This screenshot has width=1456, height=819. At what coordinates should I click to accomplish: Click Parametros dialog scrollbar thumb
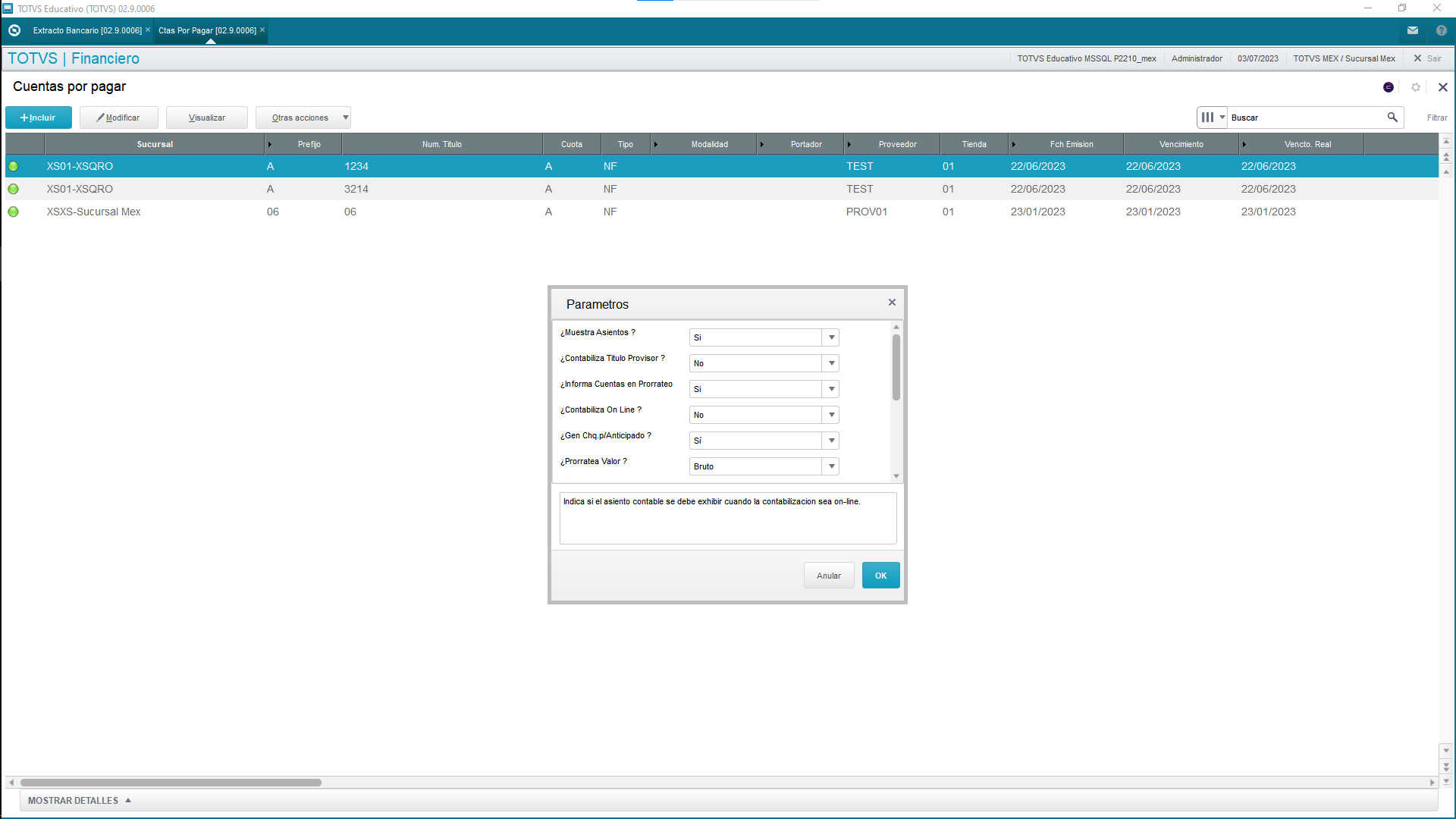coord(896,367)
